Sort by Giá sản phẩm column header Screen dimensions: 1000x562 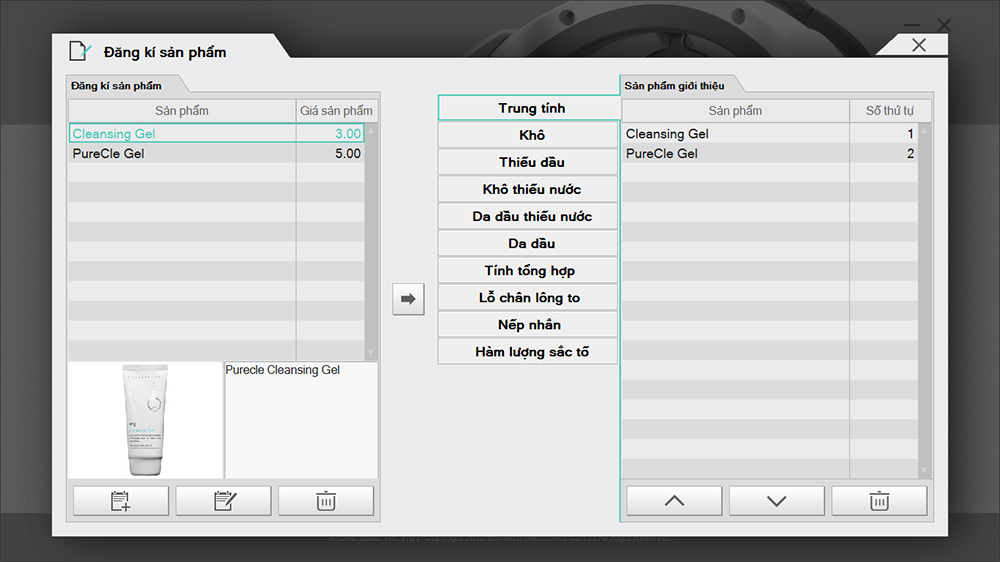[x=336, y=111]
